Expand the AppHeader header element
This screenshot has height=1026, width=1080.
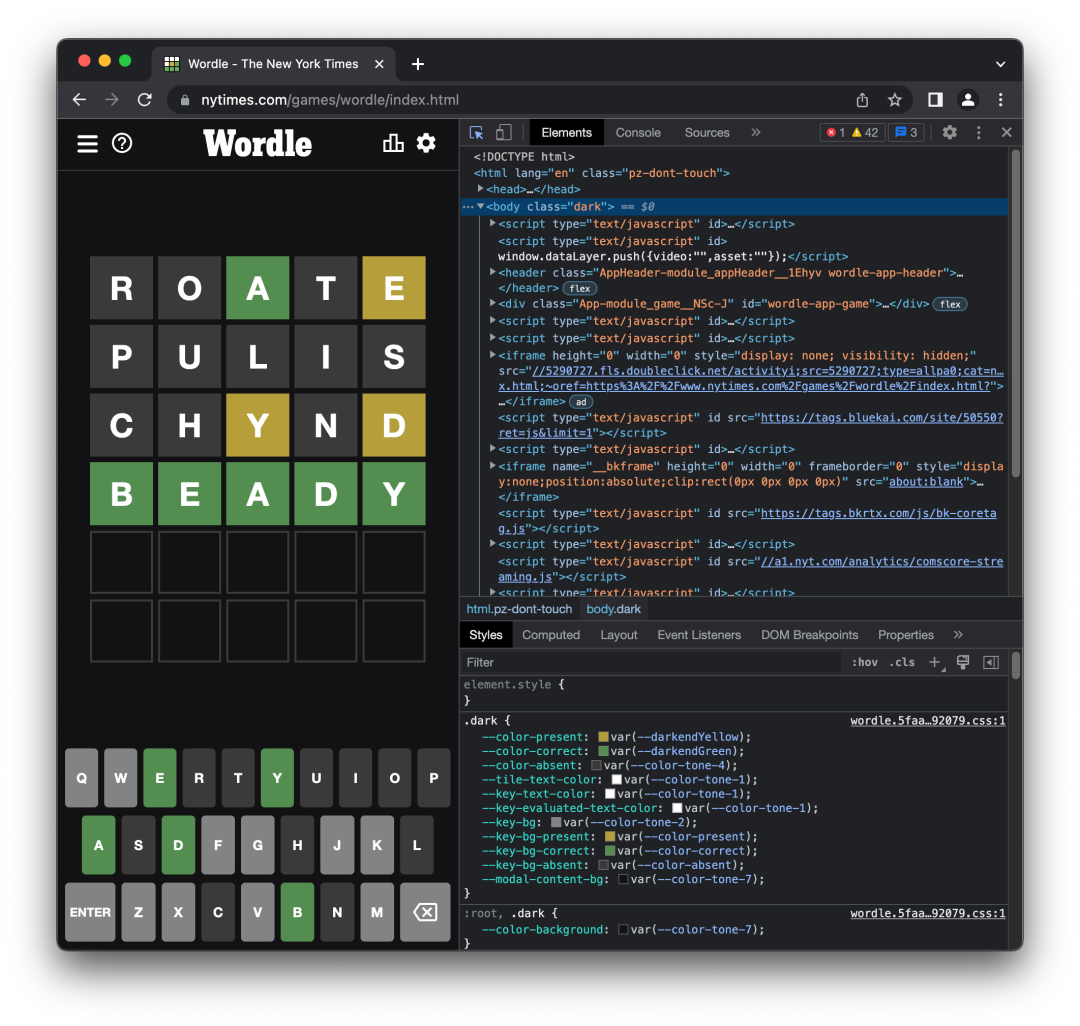pos(492,272)
